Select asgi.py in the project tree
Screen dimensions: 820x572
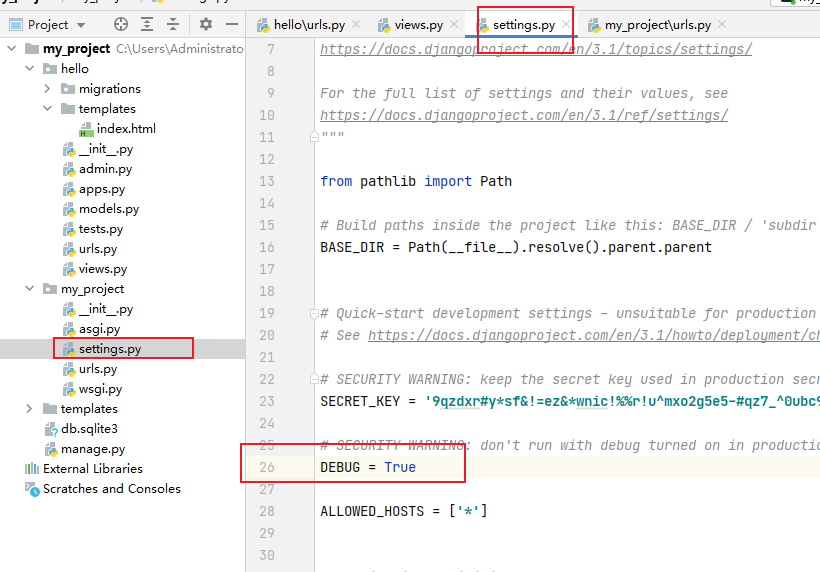click(99, 329)
